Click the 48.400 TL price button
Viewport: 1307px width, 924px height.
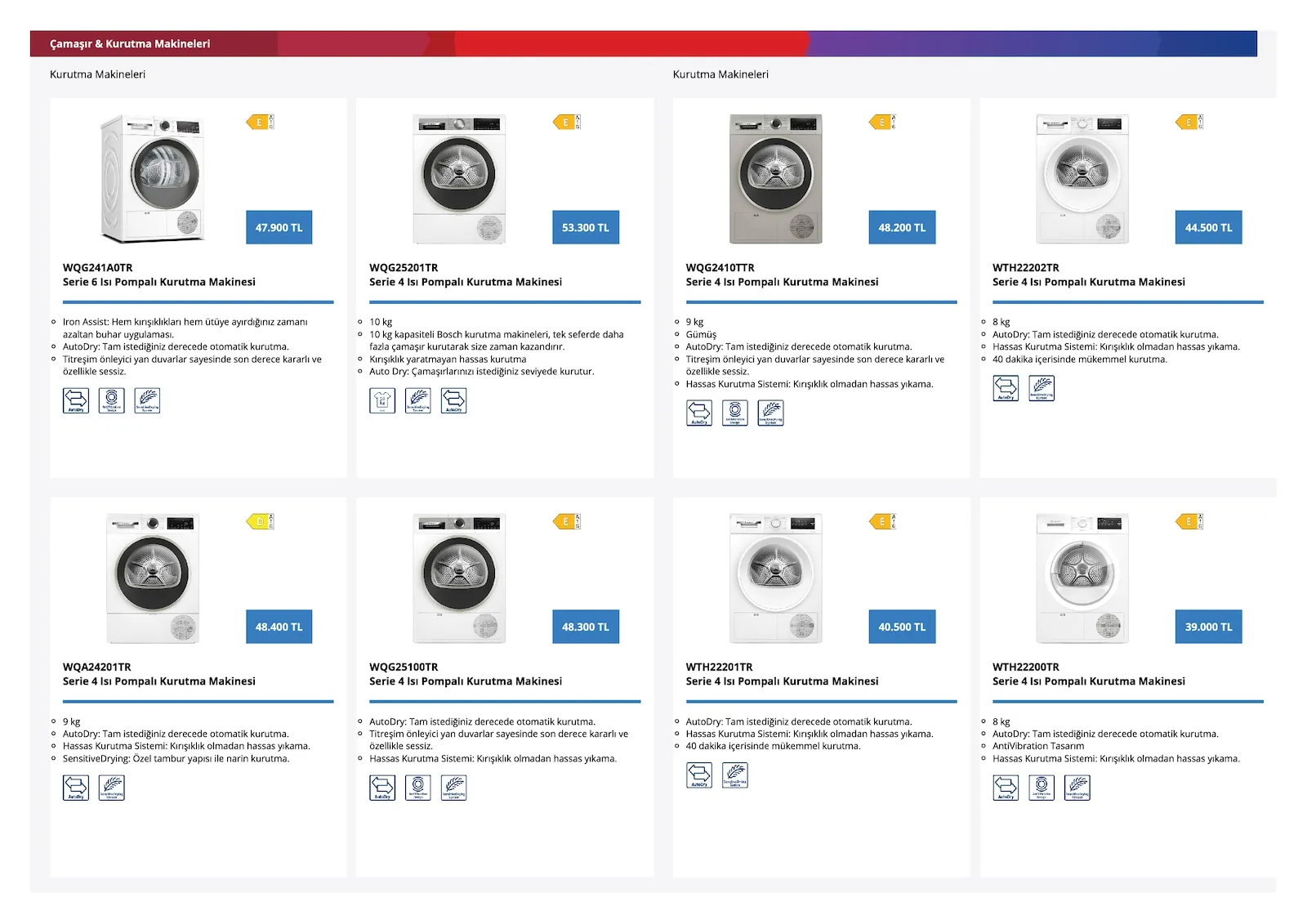pos(279,627)
